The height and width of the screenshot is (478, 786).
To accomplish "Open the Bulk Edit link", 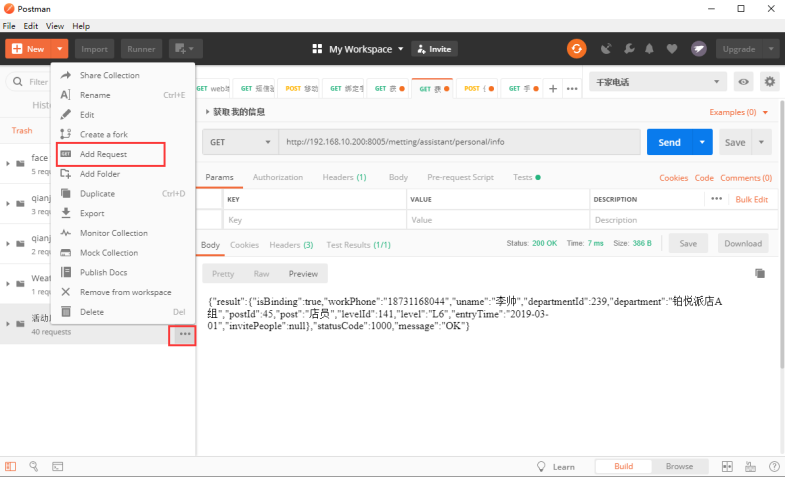I will pyautogui.click(x=751, y=199).
